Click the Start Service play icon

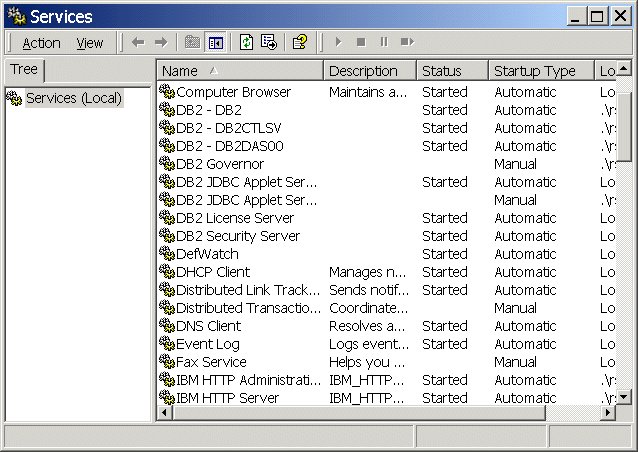click(x=338, y=42)
